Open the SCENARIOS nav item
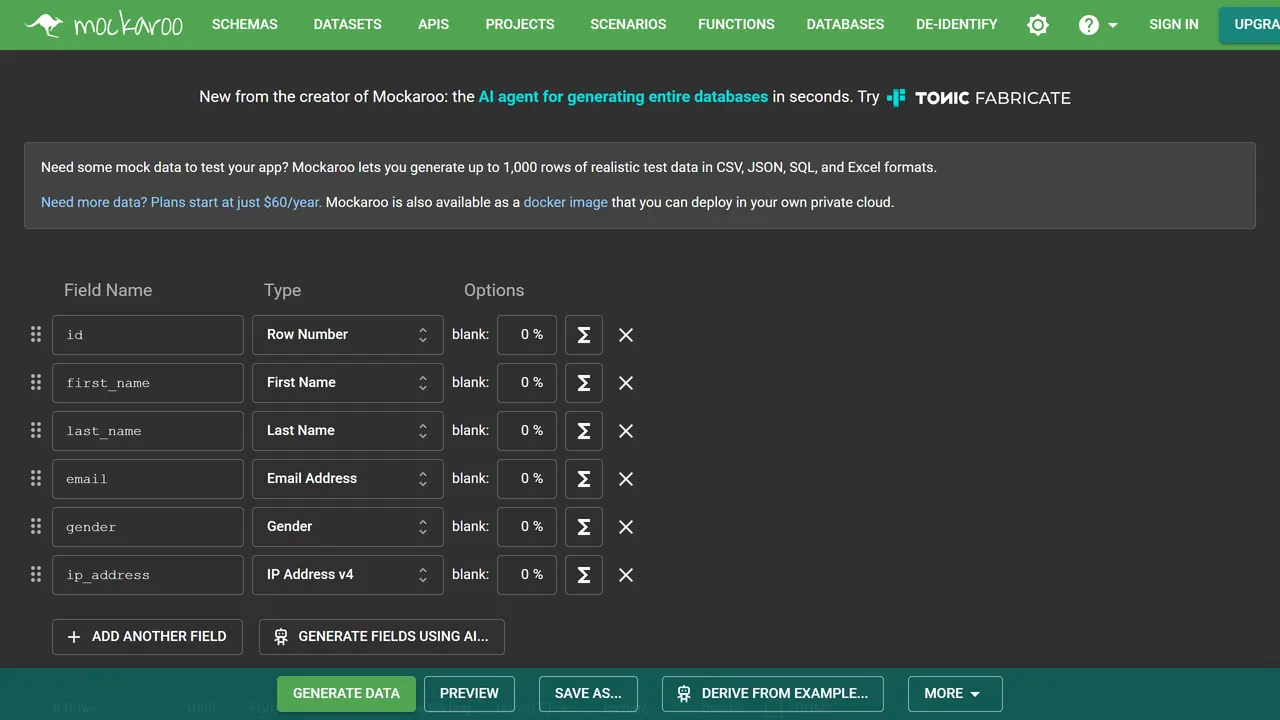Viewport: 1280px width, 720px height. pos(628,24)
